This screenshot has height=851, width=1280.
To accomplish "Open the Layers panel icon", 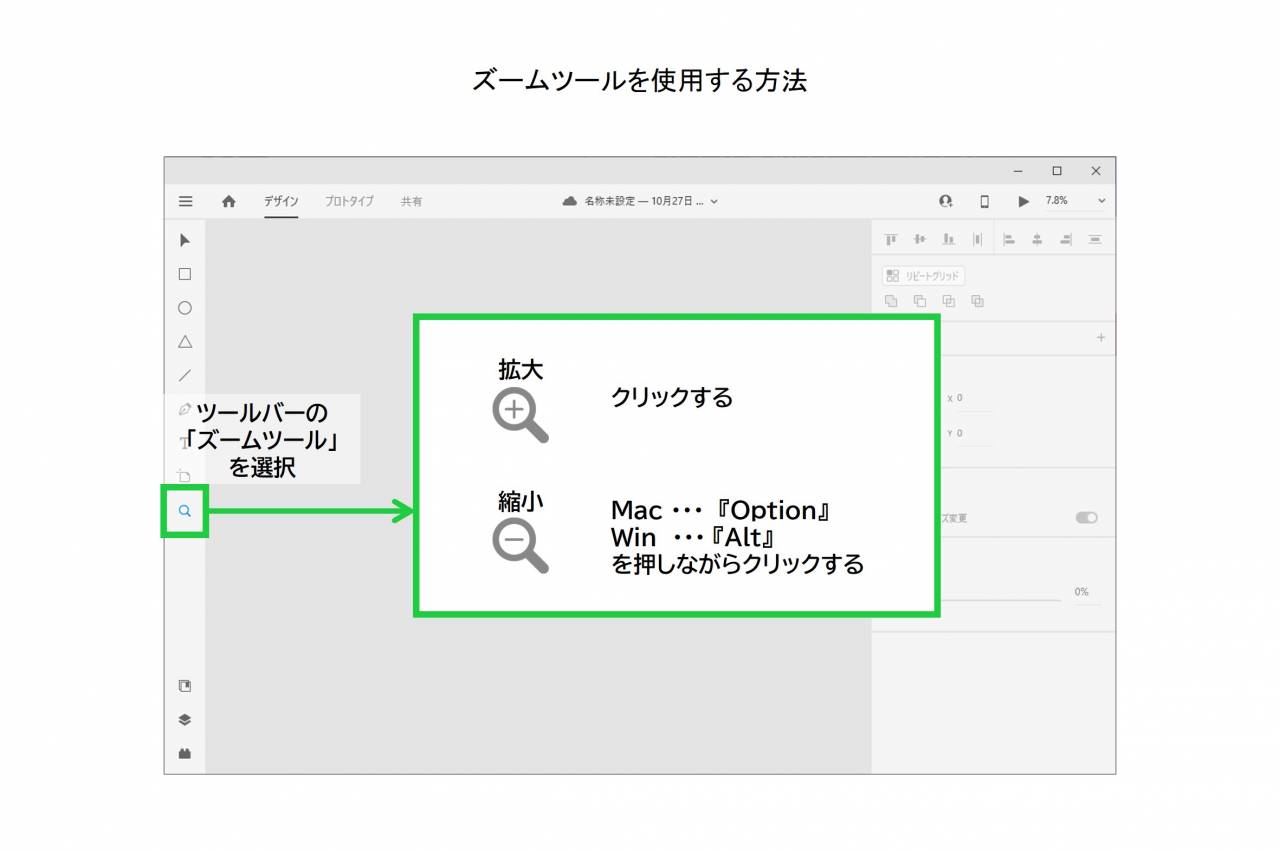I will tap(185, 720).
